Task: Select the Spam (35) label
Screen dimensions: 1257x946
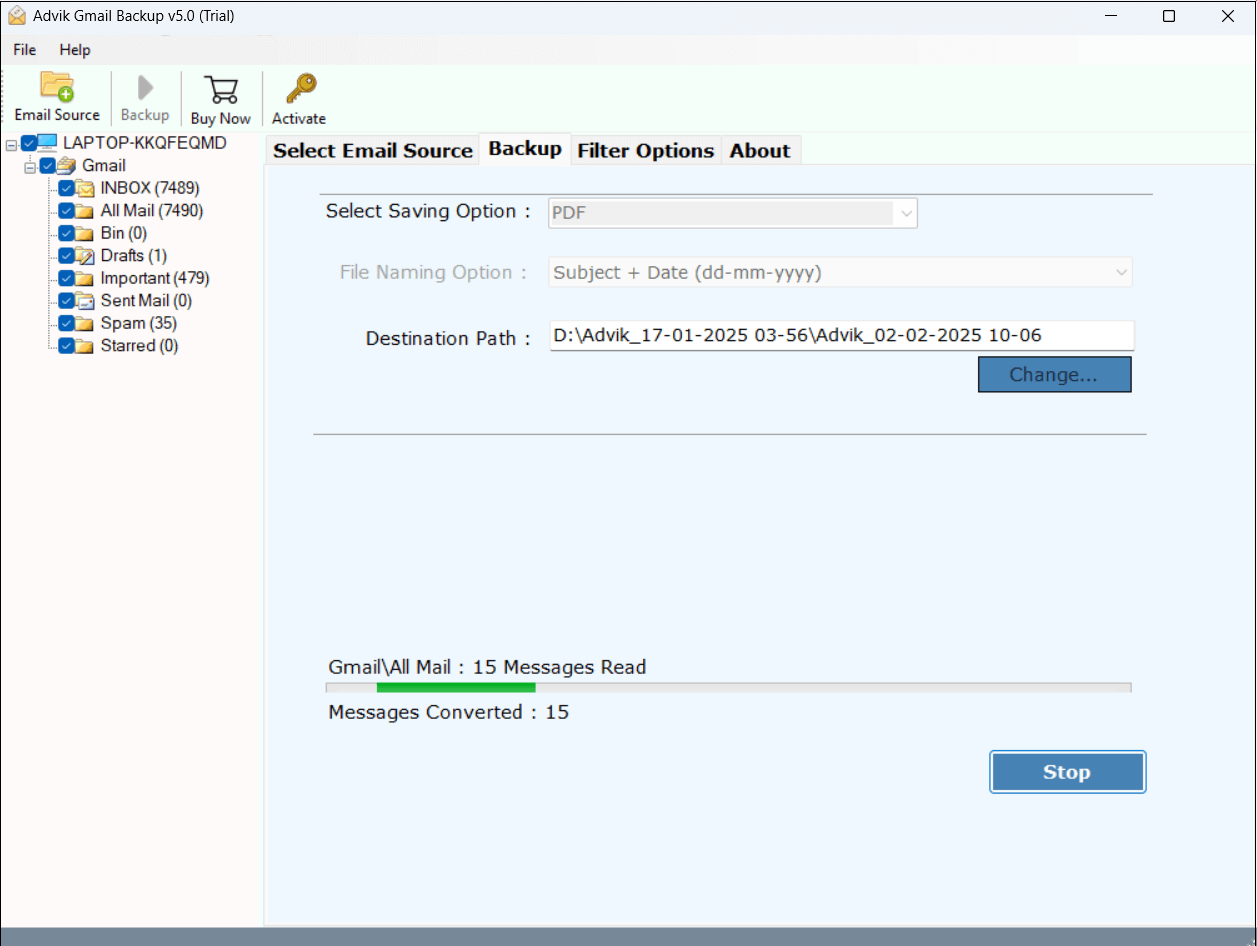Action: (x=139, y=323)
